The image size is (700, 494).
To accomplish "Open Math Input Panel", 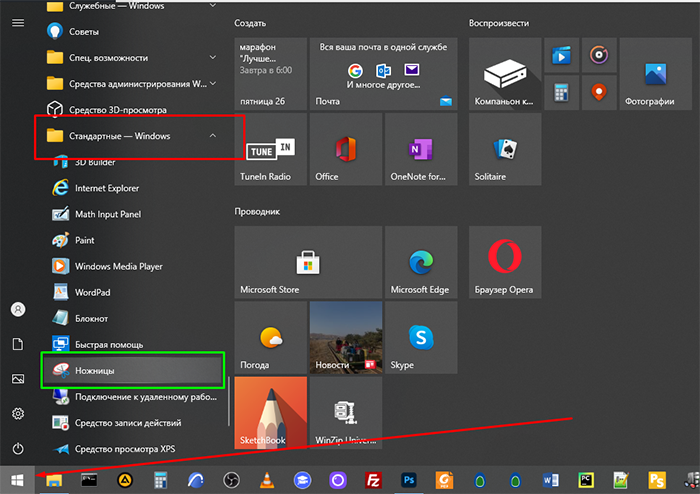I will pos(133,214).
